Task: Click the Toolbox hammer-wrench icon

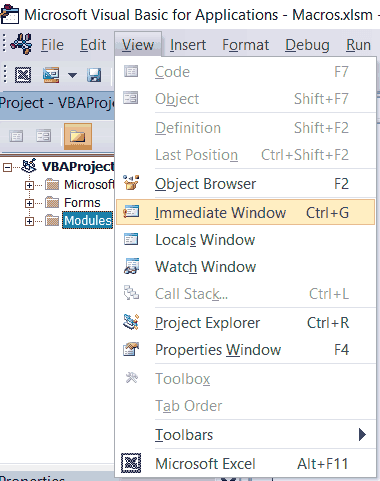Action: pos(131,378)
